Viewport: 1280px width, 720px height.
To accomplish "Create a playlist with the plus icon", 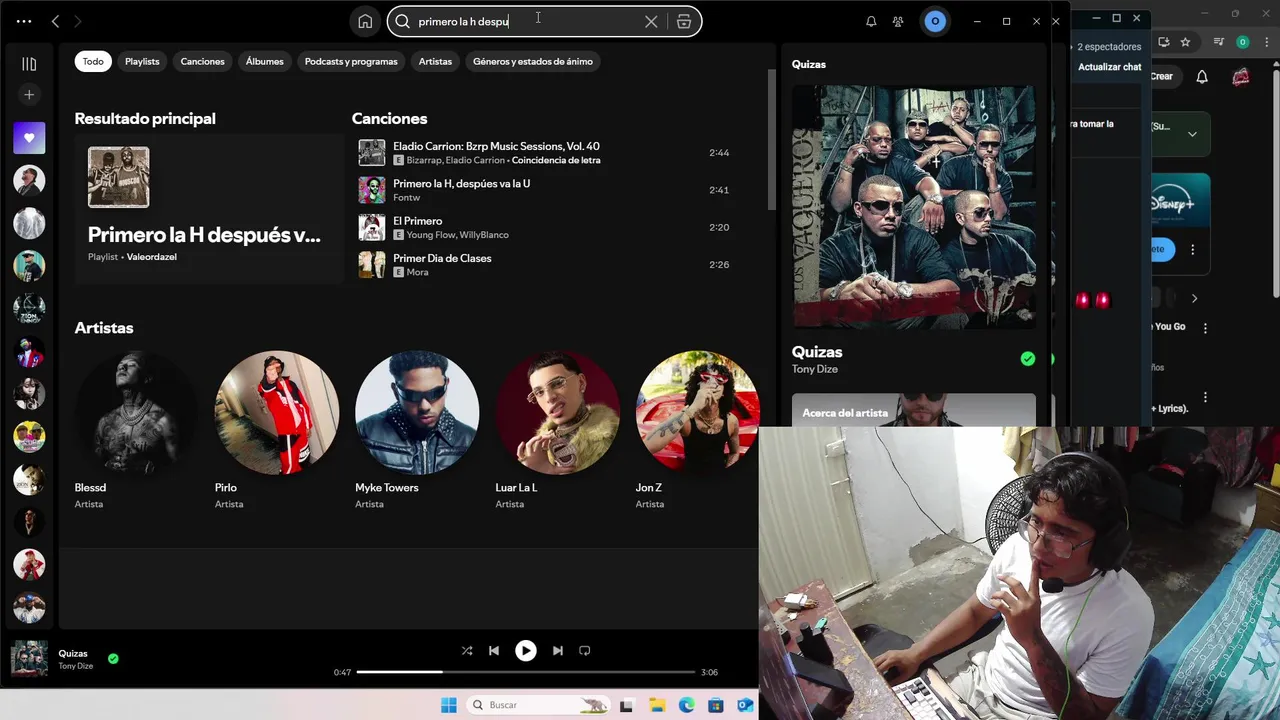I will pyautogui.click(x=29, y=95).
